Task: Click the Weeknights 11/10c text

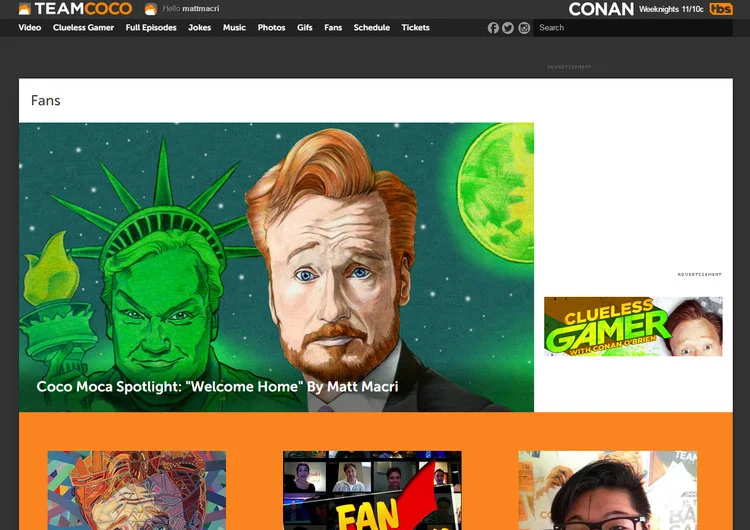Action: click(671, 9)
